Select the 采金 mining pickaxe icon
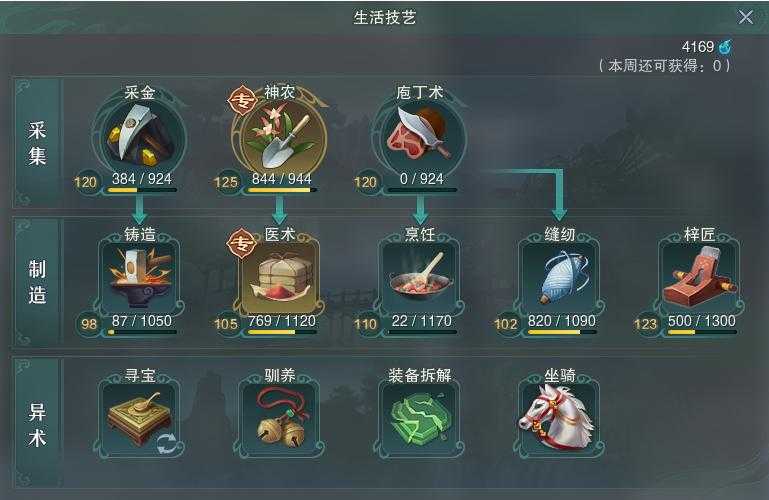The image size is (769, 500). (x=140, y=136)
